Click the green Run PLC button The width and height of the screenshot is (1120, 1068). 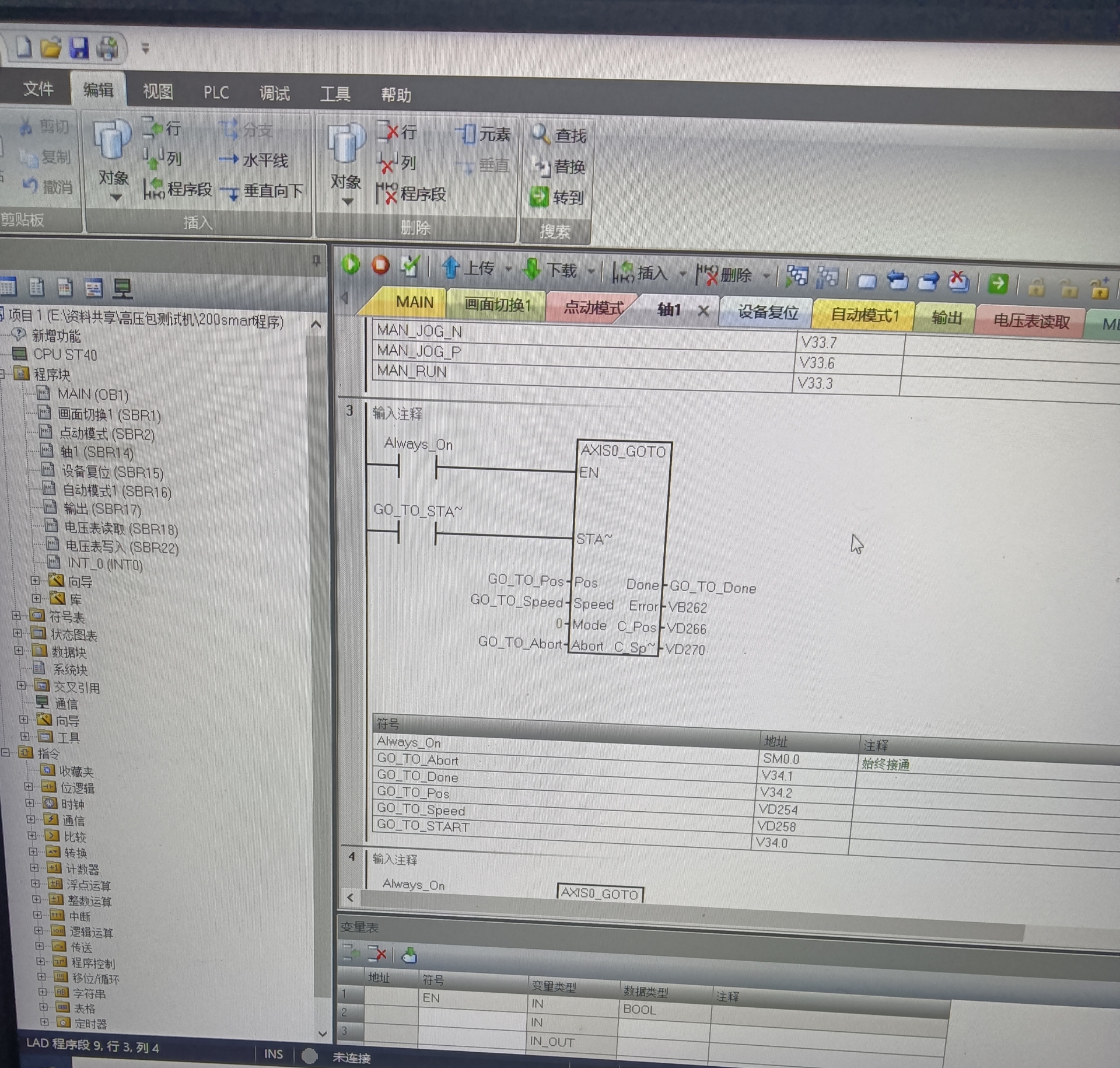[351, 264]
